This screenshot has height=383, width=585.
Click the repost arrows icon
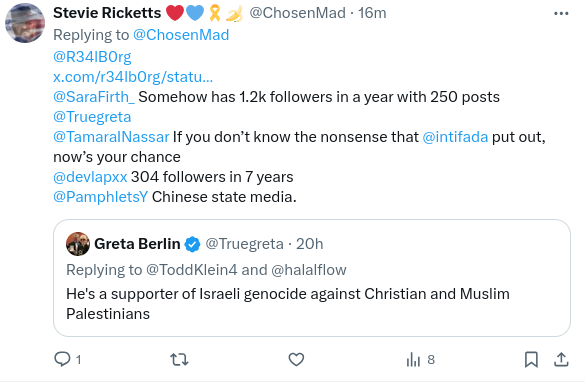click(179, 360)
